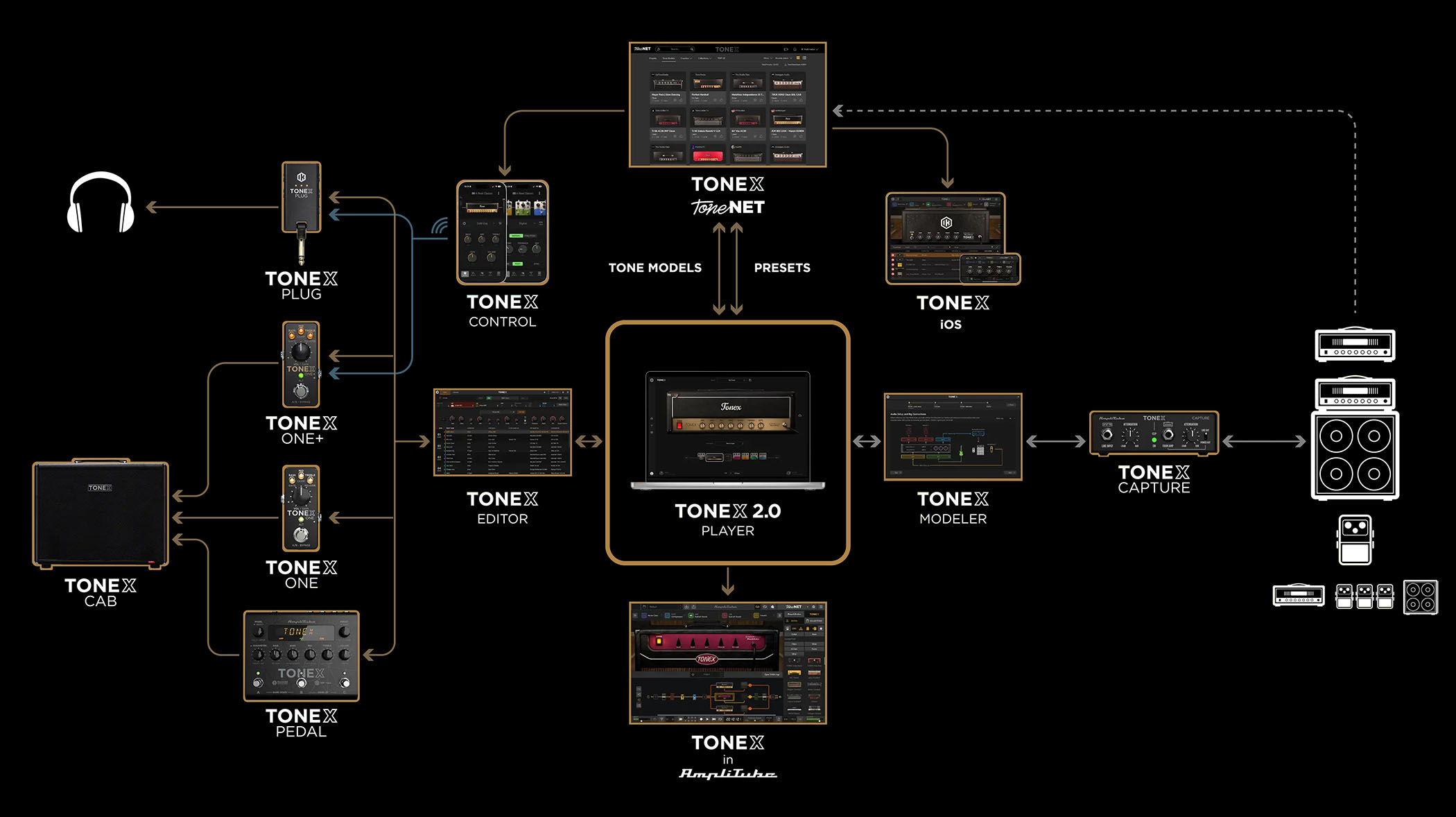Click the ONE+ label text

(x=302, y=439)
